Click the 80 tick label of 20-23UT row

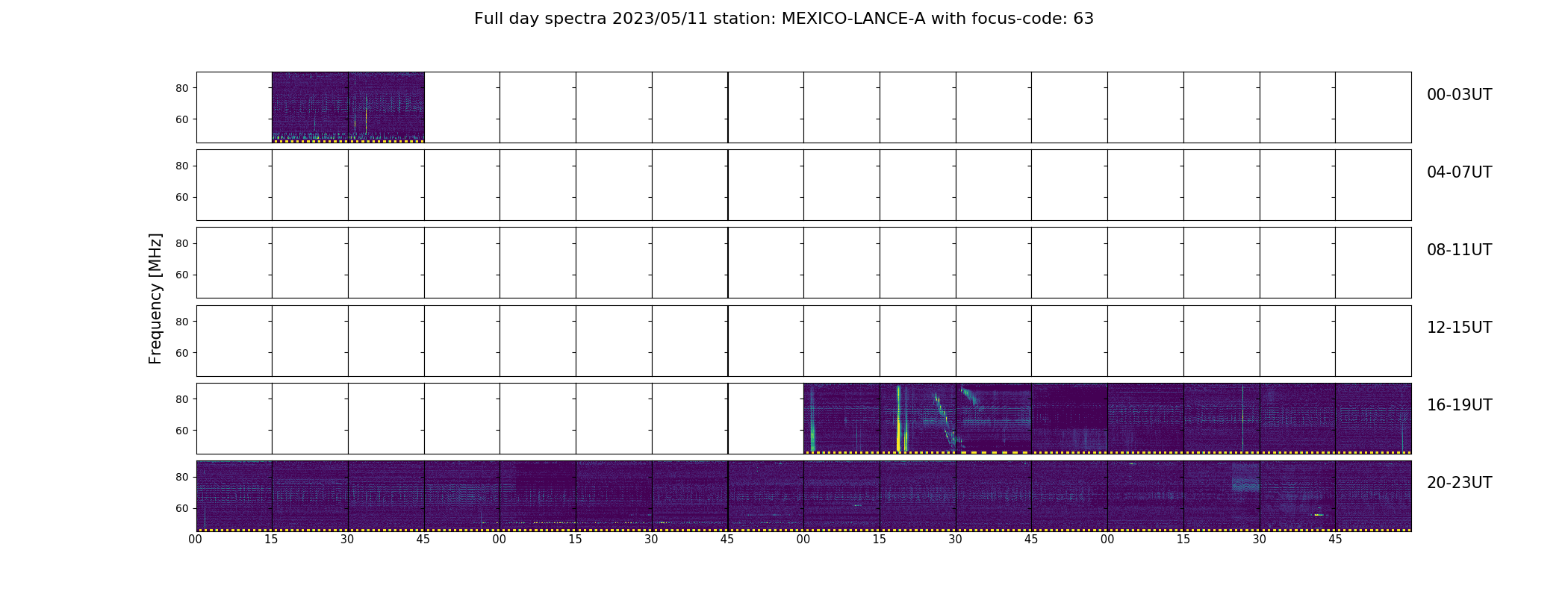pos(182,477)
